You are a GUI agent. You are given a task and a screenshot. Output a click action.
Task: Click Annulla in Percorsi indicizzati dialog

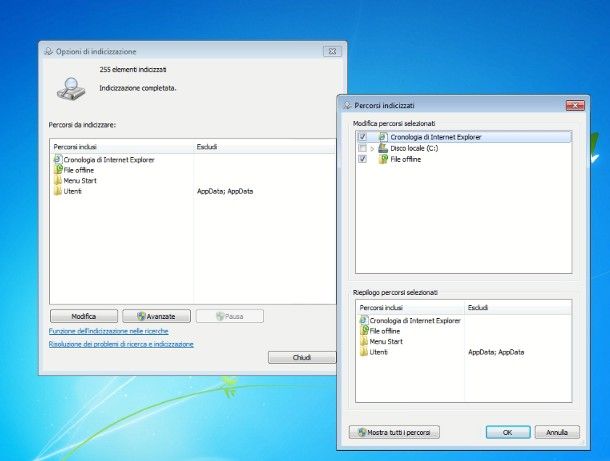click(557, 432)
